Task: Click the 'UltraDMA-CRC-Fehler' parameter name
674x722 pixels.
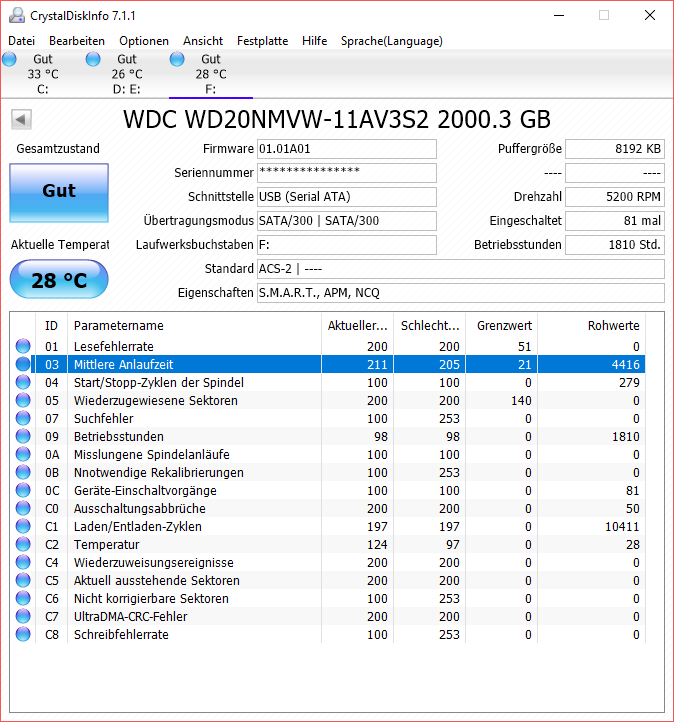Action: click(130, 616)
